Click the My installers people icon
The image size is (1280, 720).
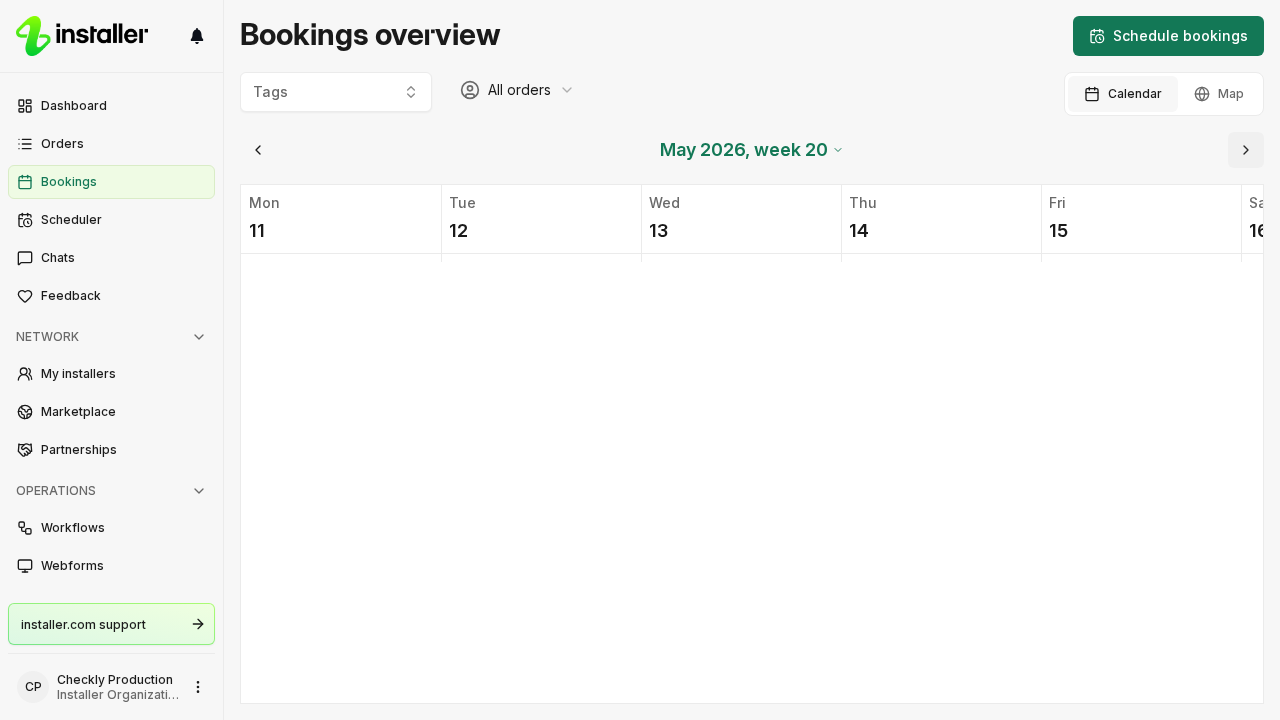point(25,374)
